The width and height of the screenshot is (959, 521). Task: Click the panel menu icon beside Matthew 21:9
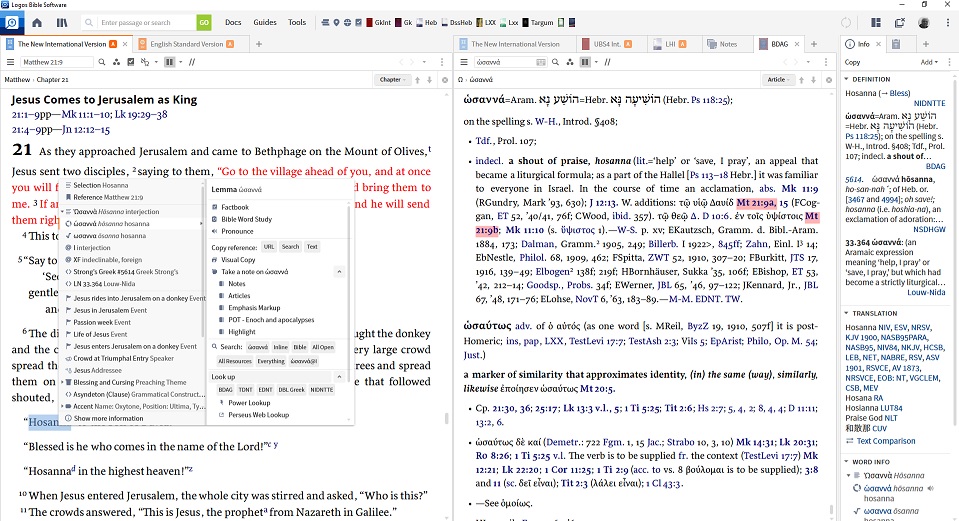tap(10, 62)
